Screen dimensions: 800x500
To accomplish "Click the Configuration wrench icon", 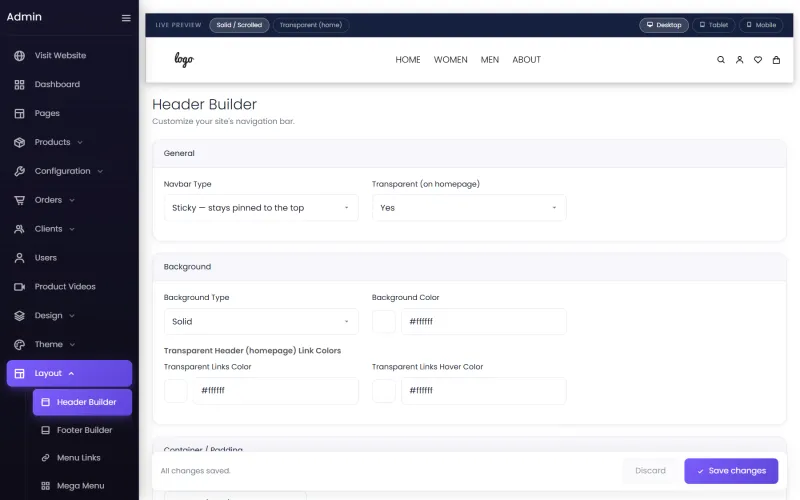I will (19, 171).
